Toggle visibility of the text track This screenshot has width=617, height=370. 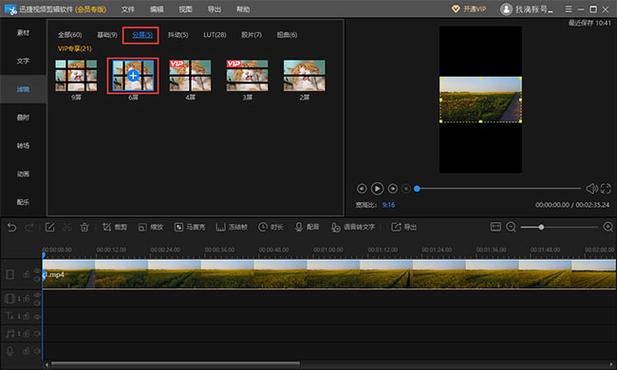pyautogui.click(x=37, y=316)
